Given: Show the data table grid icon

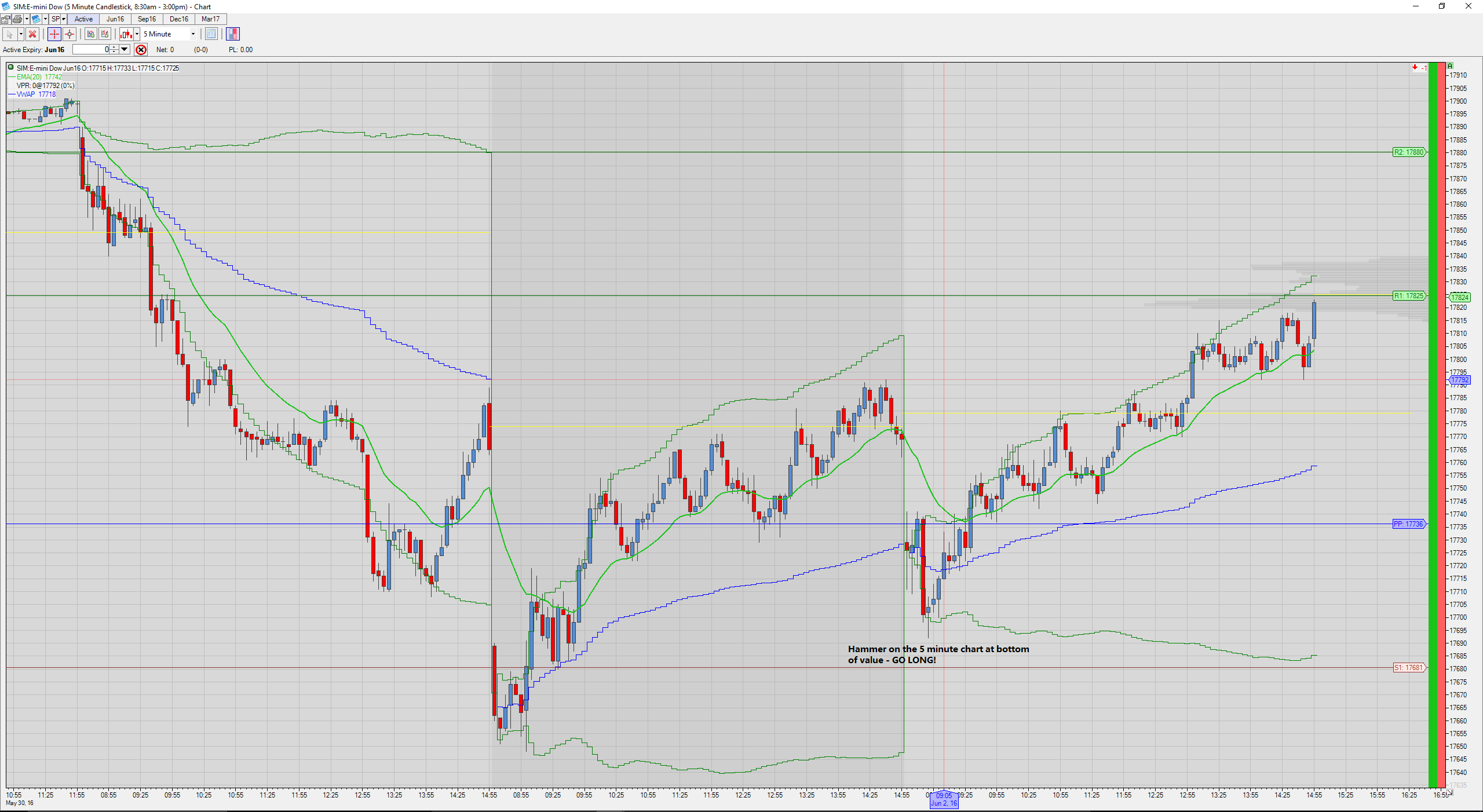Looking at the screenshot, I should coord(211,34).
